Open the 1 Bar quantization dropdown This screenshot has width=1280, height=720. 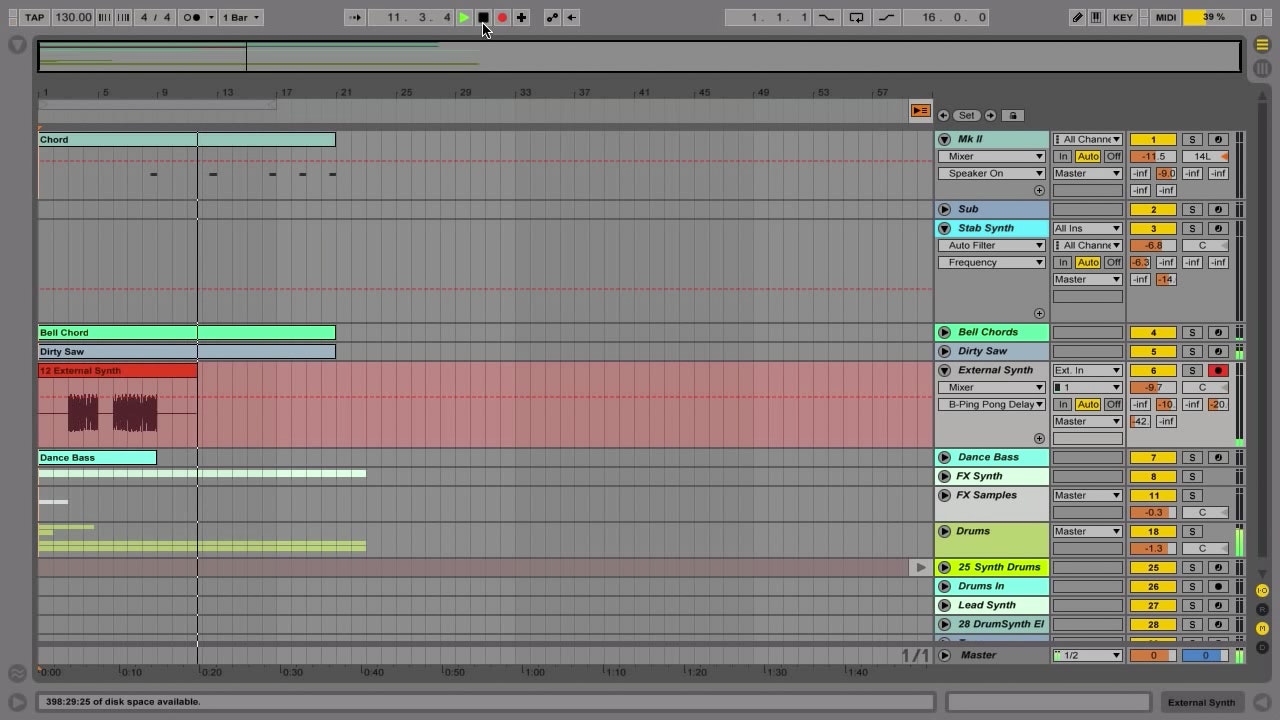[240, 17]
